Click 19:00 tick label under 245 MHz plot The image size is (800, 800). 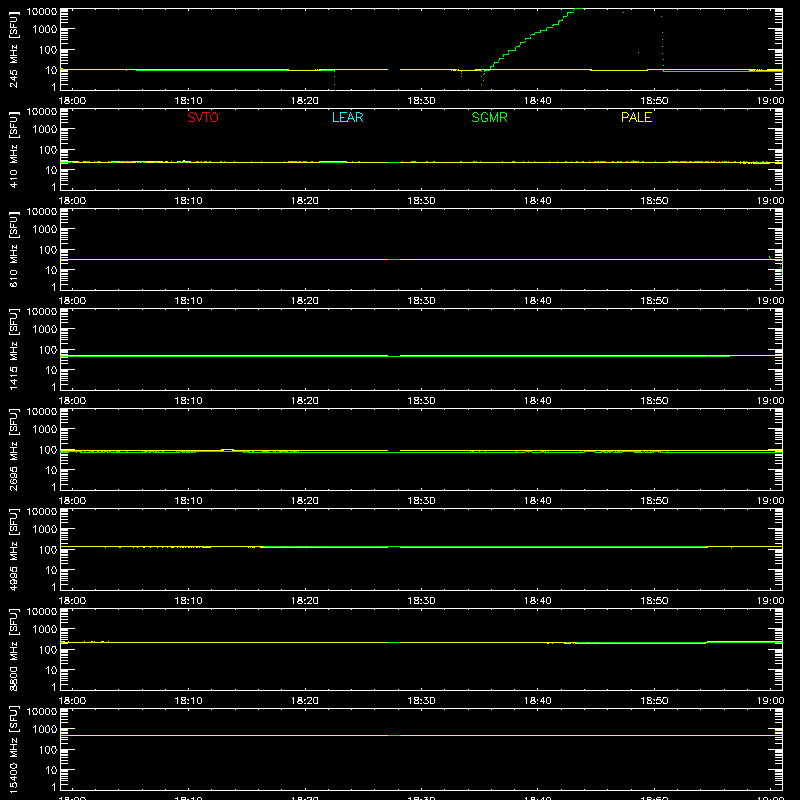(770, 101)
